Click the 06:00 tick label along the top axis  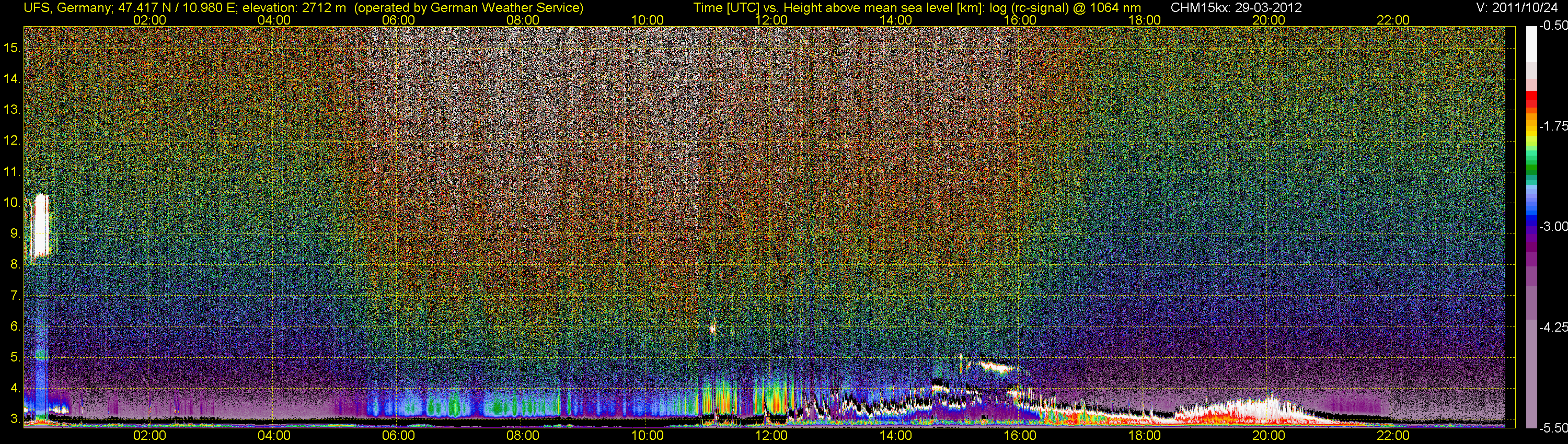[398, 20]
